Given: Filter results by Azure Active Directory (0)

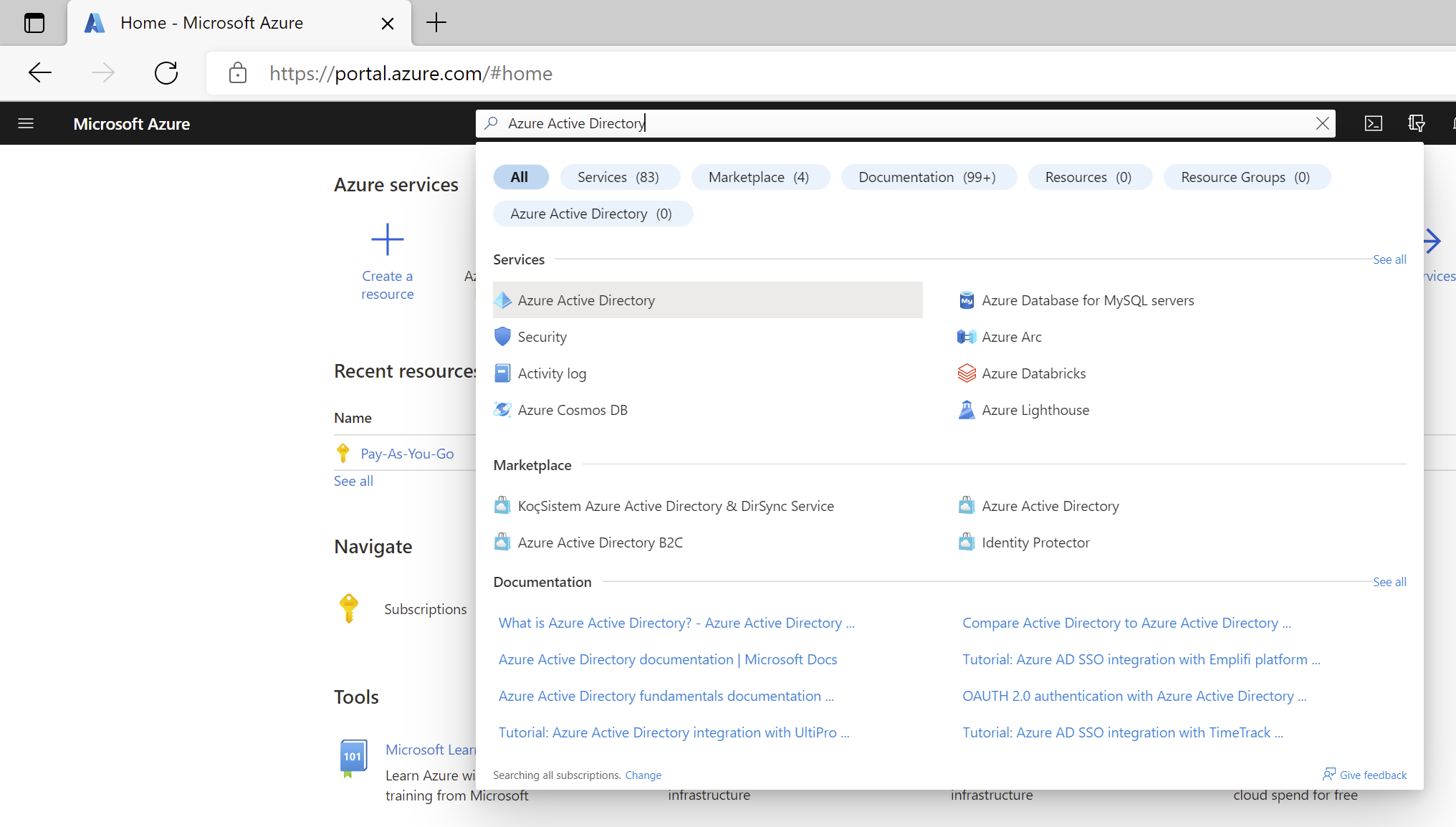Looking at the screenshot, I should [x=593, y=214].
